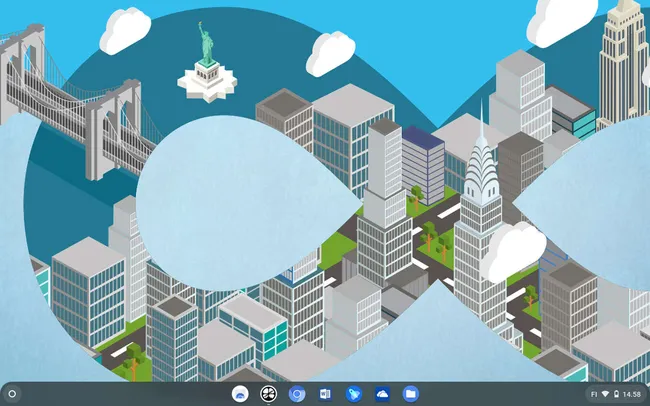The height and width of the screenshot is (406, 650).
Task: Click the clock showing 14.58
Action: [x=631, y=394]
